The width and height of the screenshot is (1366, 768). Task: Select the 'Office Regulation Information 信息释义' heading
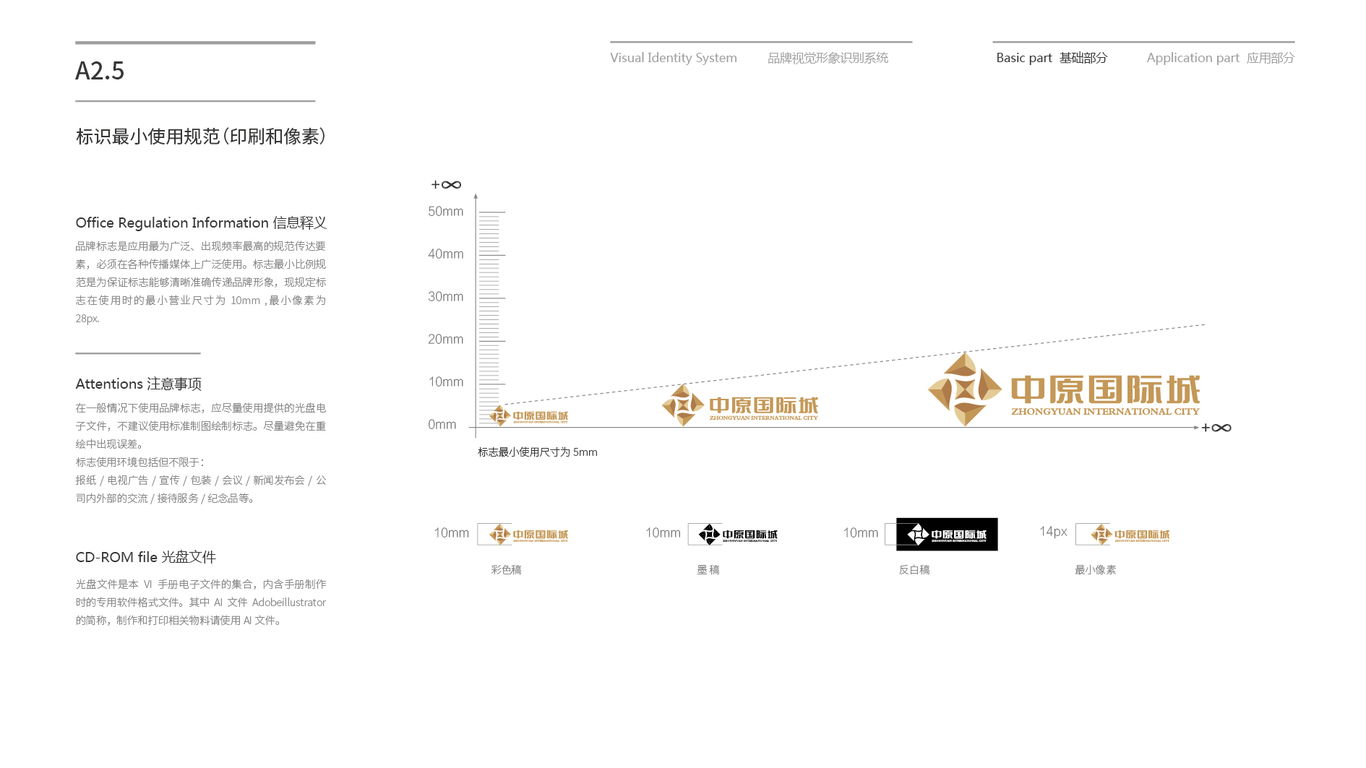point(201,223)
